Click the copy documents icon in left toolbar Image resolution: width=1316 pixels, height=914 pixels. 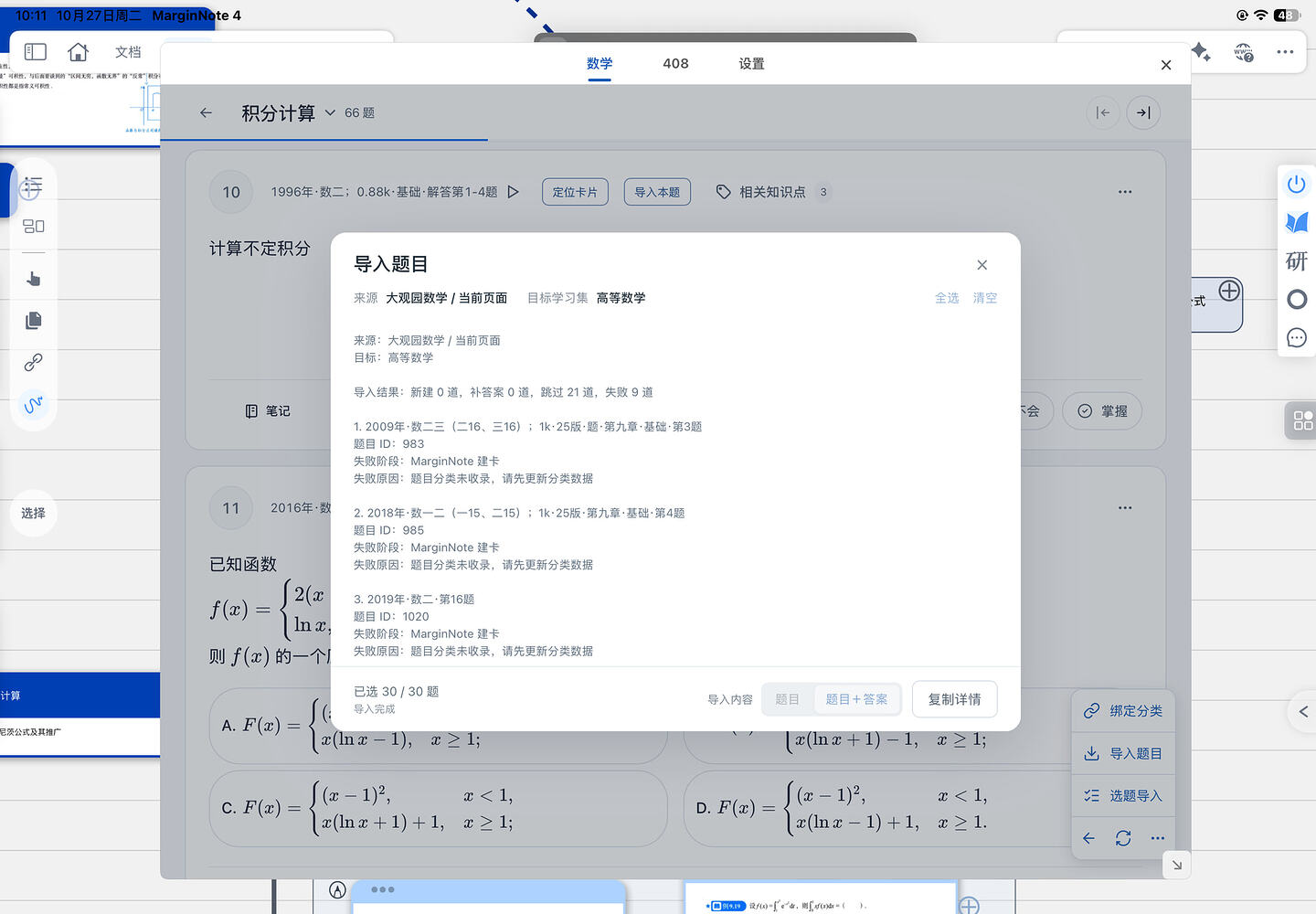pos(34,320)
